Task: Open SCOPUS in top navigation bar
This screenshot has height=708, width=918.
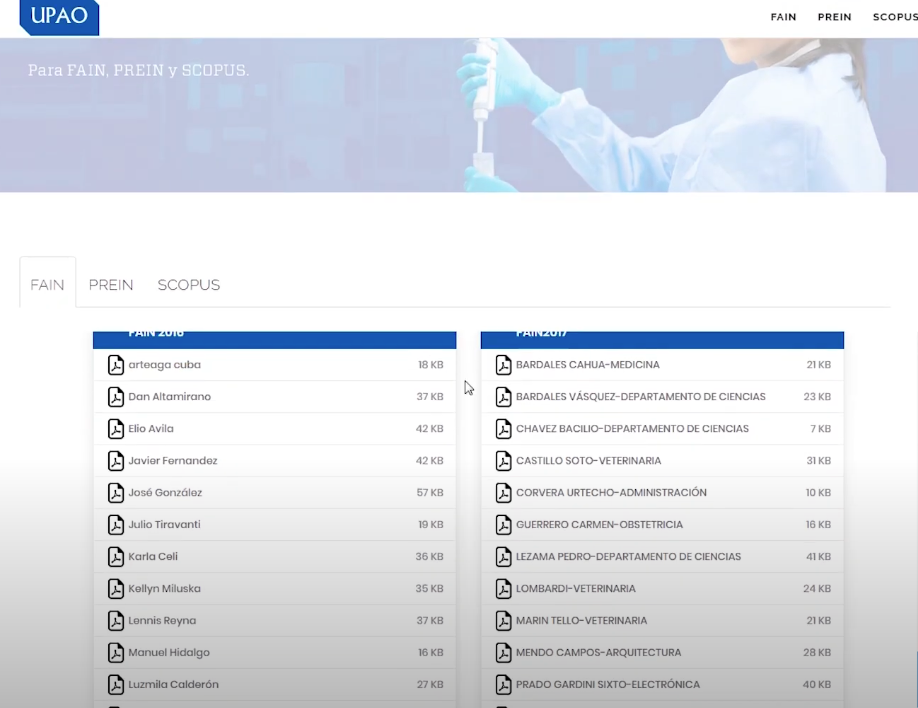Action: (894, 17)
